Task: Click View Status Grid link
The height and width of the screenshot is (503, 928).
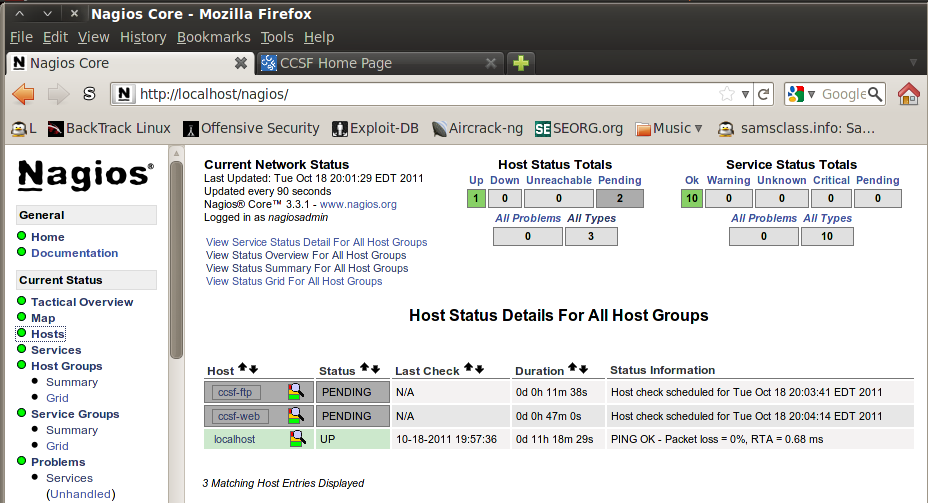Action: coord(294,281)
